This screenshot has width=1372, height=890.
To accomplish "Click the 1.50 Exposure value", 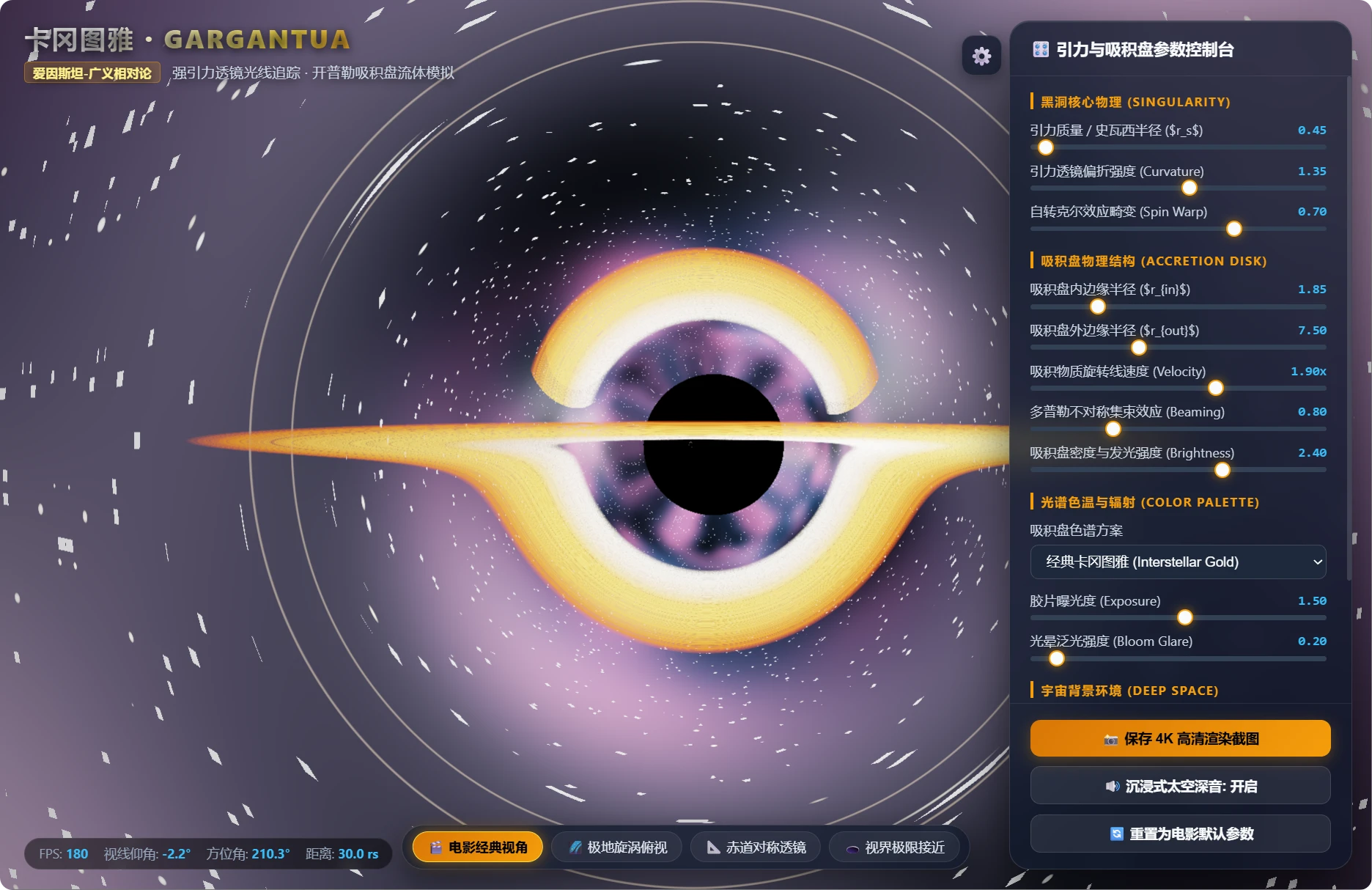I will 1312,601.
